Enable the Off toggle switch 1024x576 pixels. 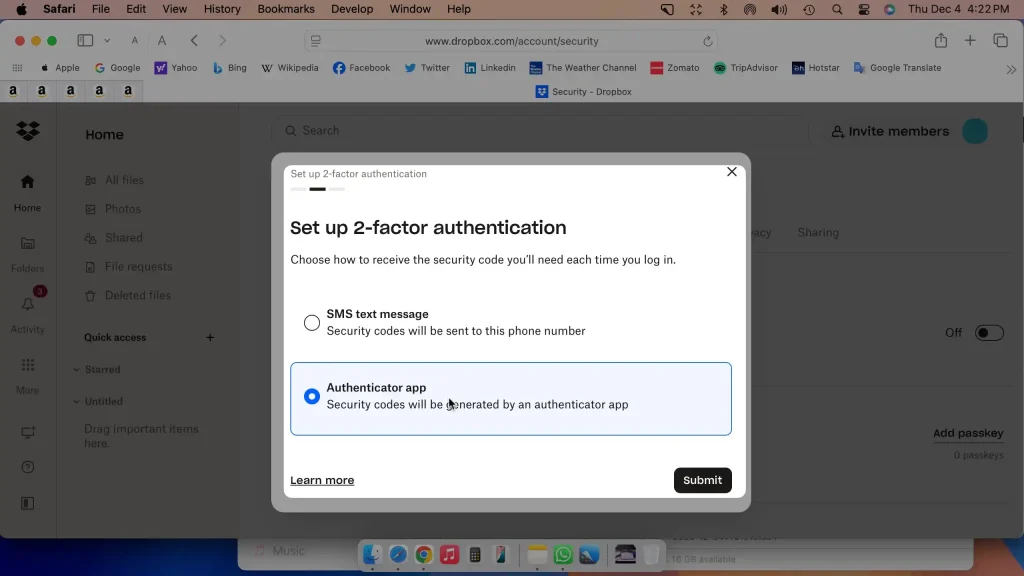(x=989, y=333)
